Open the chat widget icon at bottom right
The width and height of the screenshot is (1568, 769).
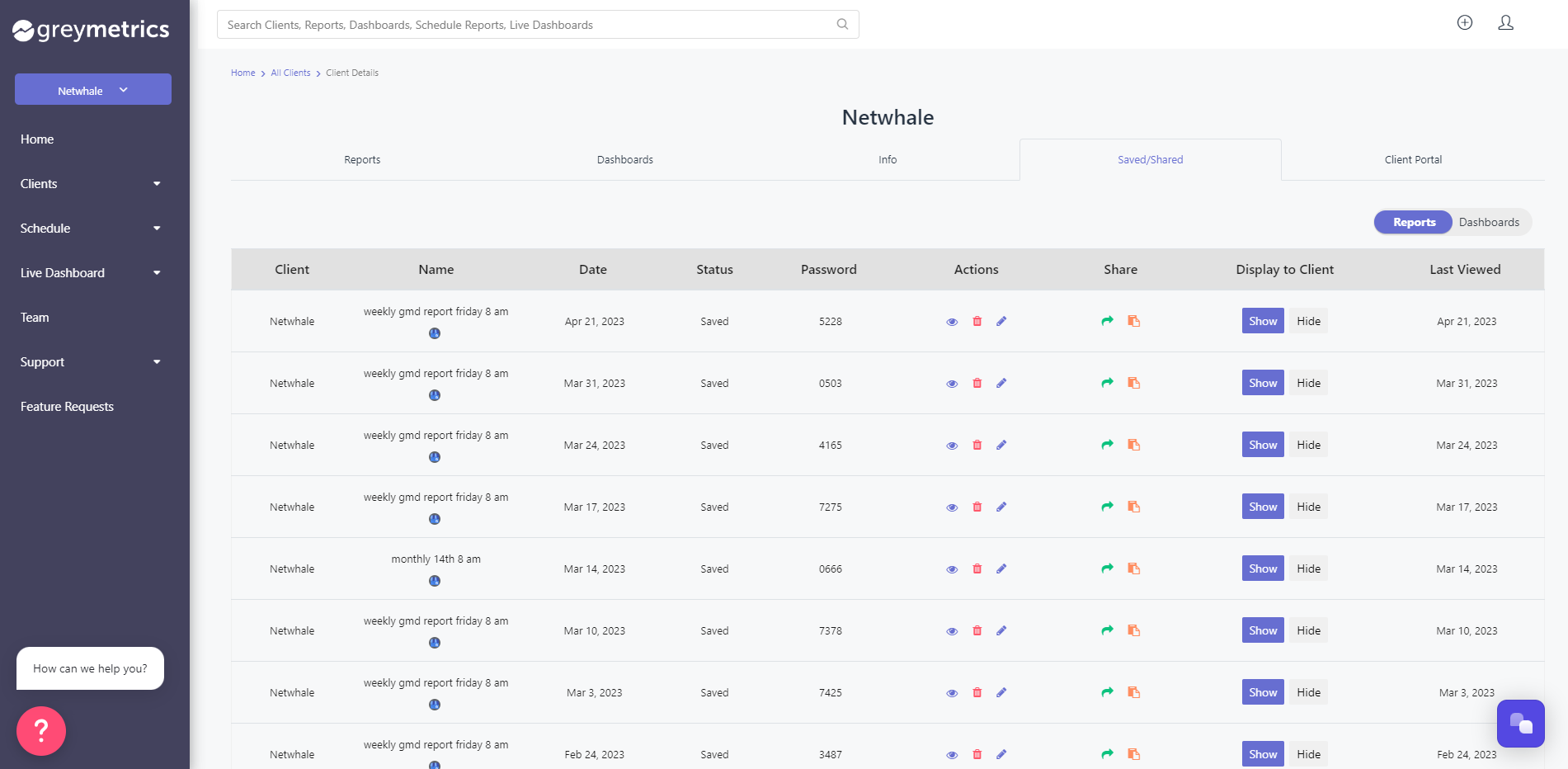(1520, 724)
